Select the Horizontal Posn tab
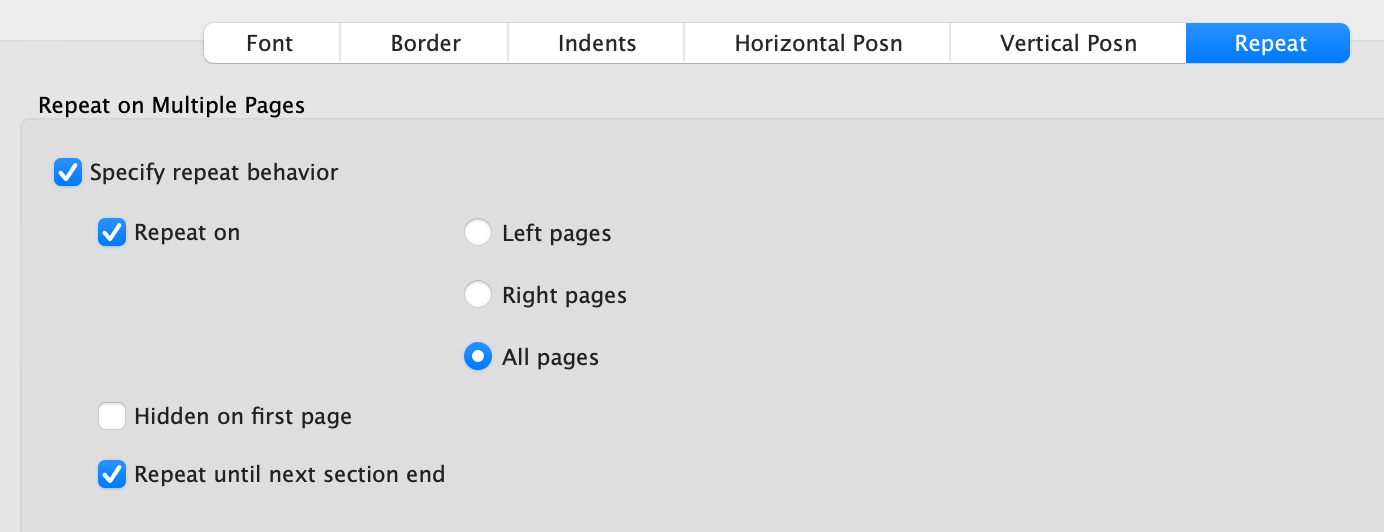This screenshot has width=1384, height=532. (x=818, y=44)
